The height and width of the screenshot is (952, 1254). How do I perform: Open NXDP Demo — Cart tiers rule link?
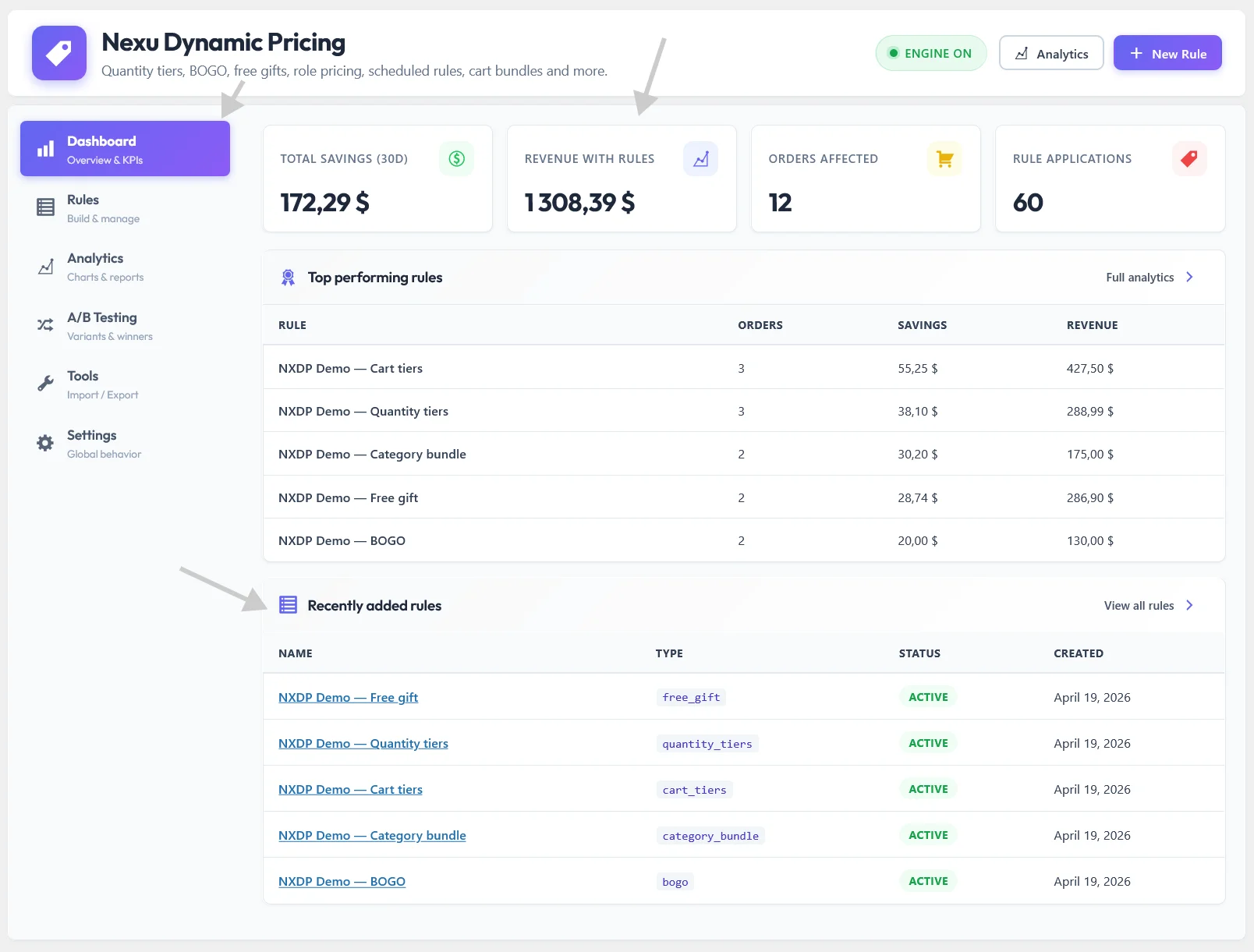[350, 789]
